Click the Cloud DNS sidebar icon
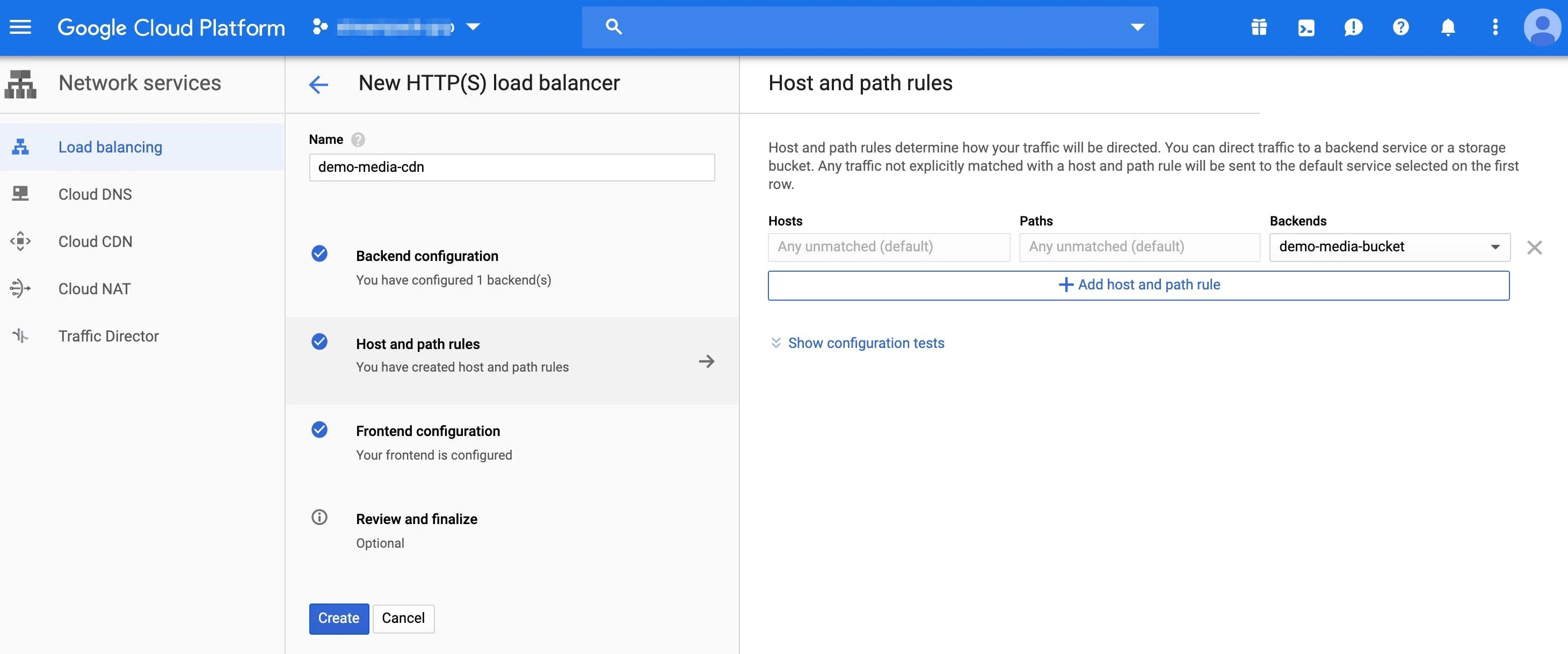Screen dimensions: 1568x654 (20, 193)
